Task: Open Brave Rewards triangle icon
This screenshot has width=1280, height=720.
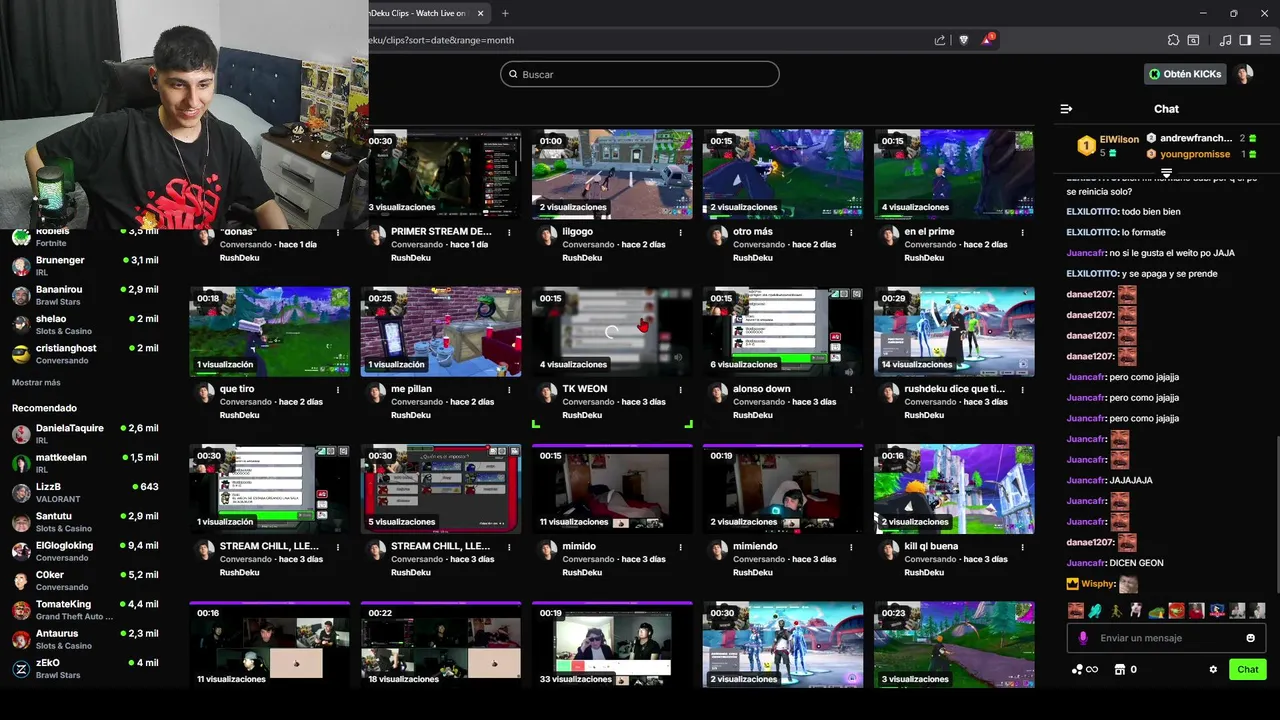Action: pyautogui.click(x=988, y=40)
